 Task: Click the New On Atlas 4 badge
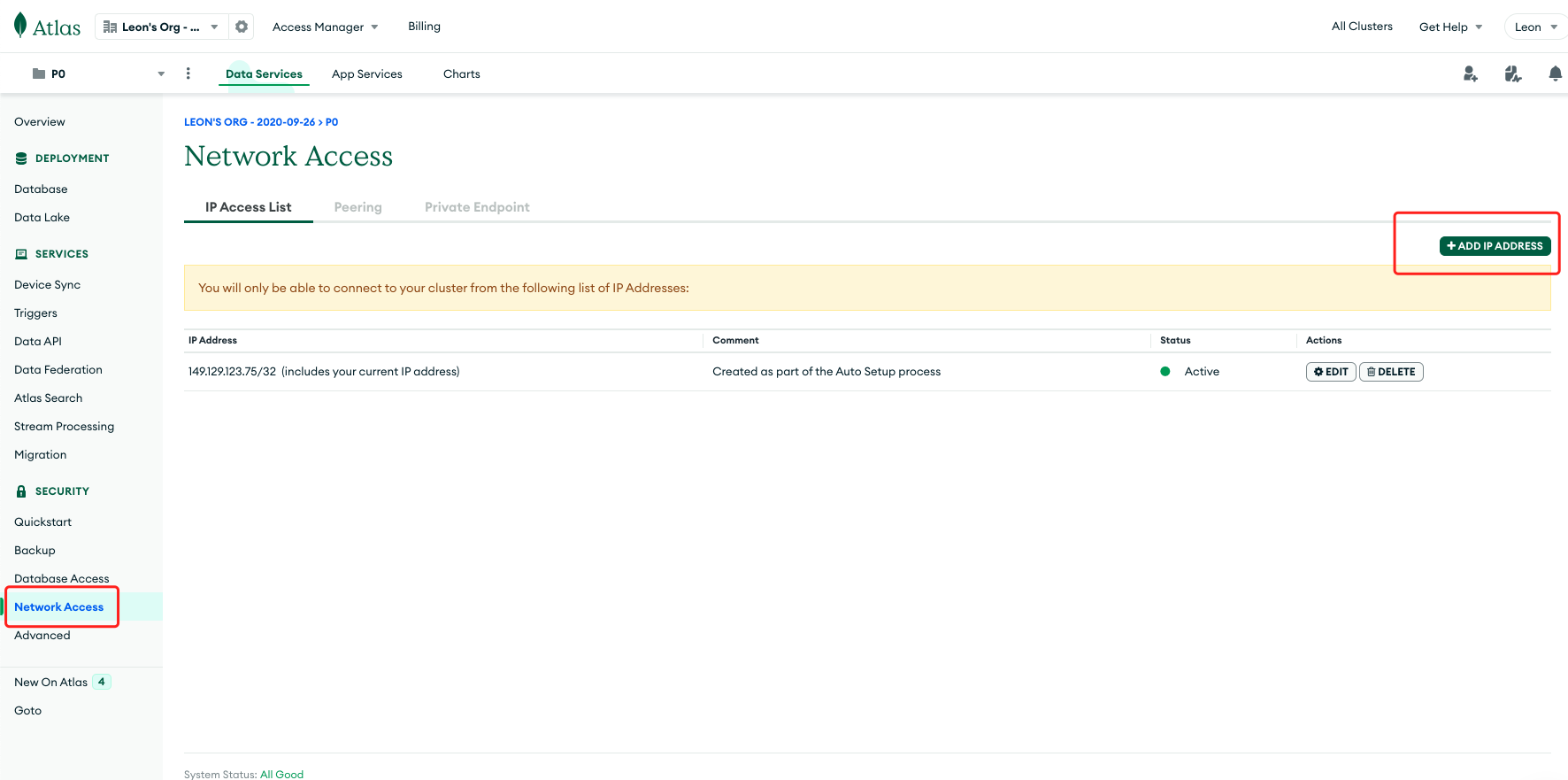tap(102, 682)
